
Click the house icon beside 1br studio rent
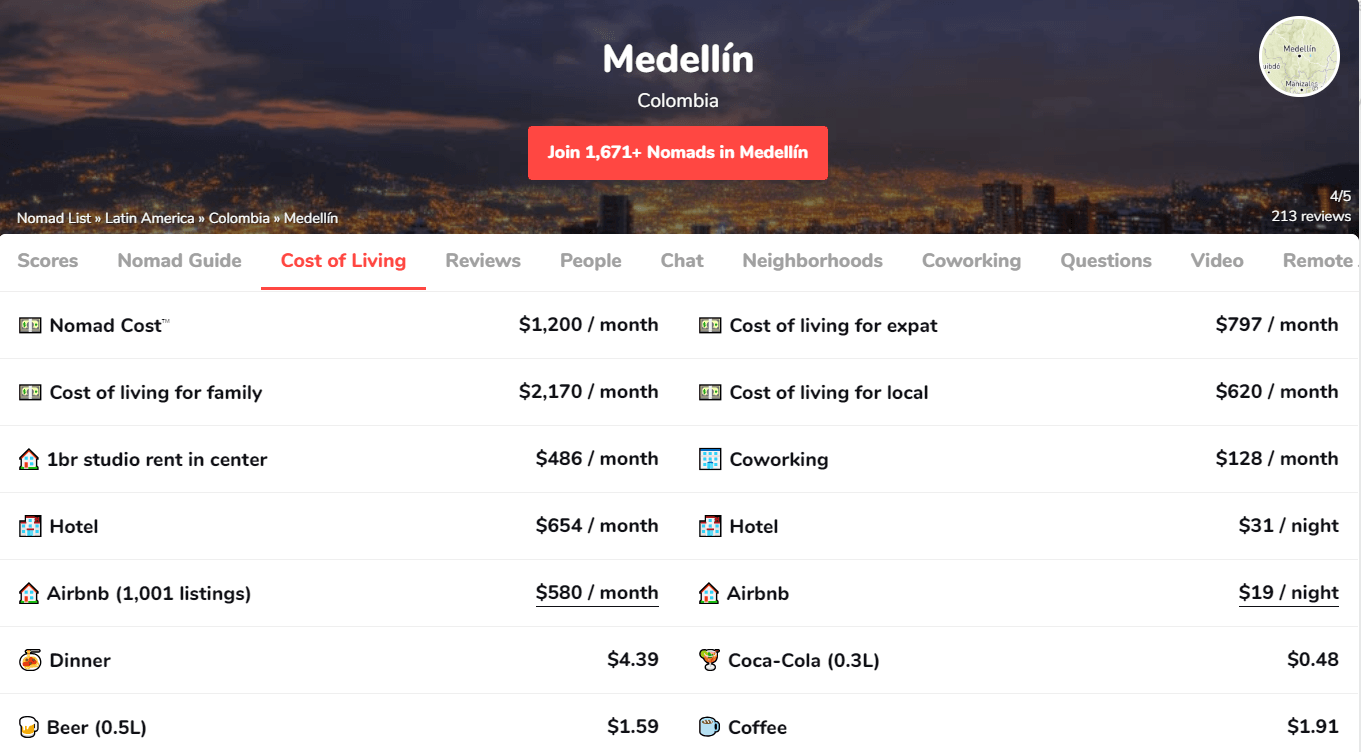[29, 460]
